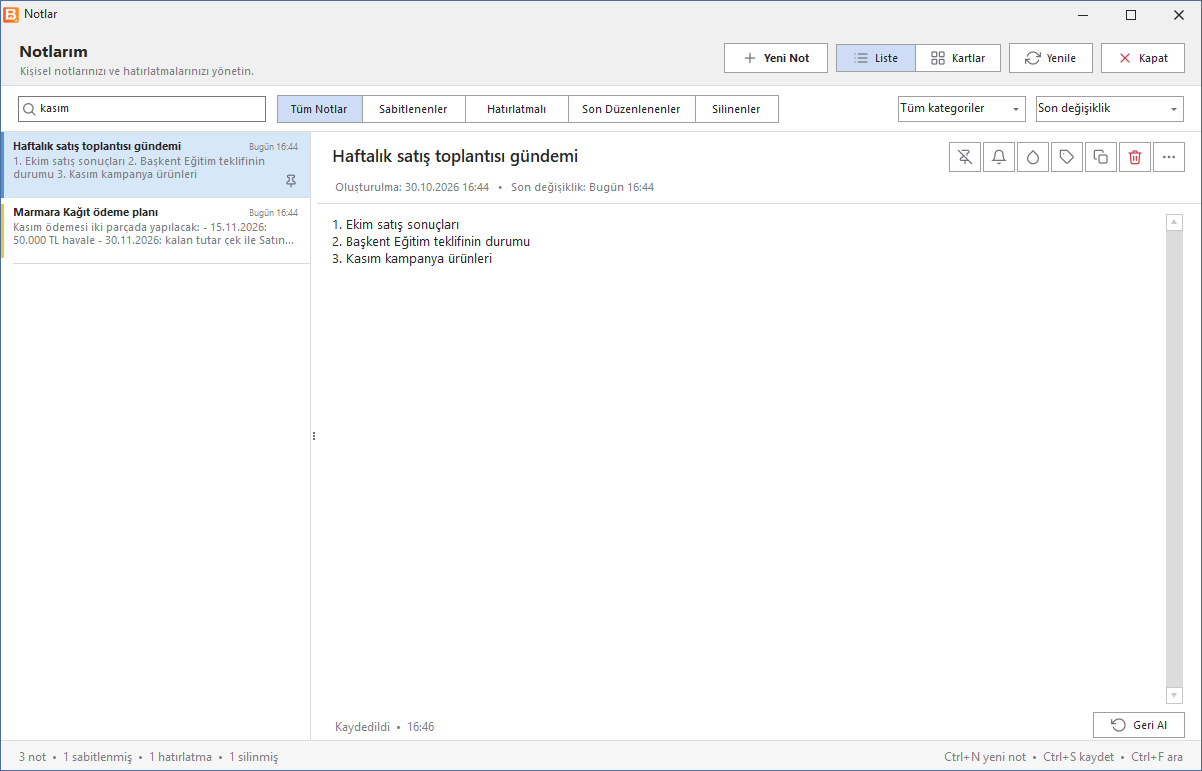The height and width of the screenshot is (771, 1202).
Task: Click '1 sabitlenmiş' in the status bar
Action: point(98,757)
